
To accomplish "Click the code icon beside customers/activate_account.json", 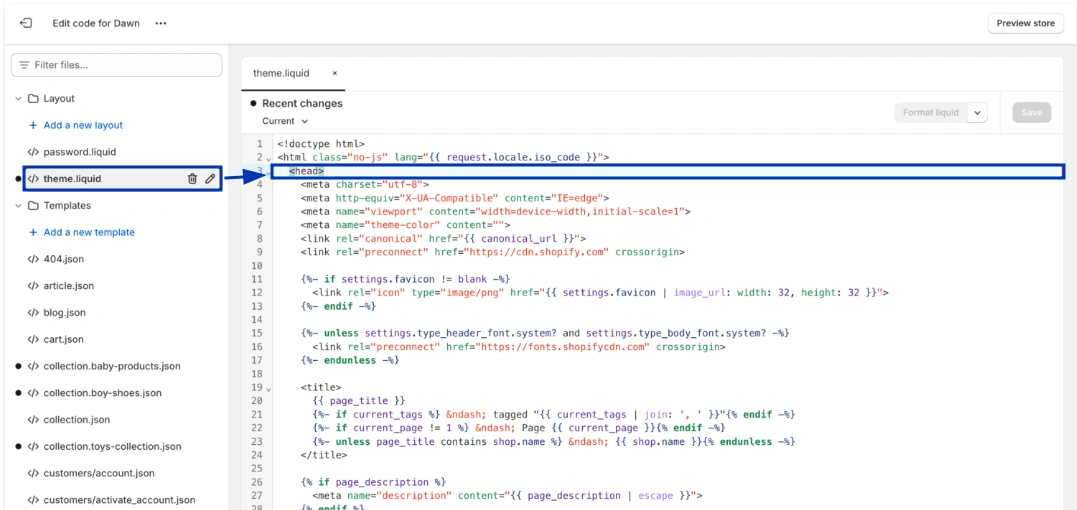I will (33, 500).
